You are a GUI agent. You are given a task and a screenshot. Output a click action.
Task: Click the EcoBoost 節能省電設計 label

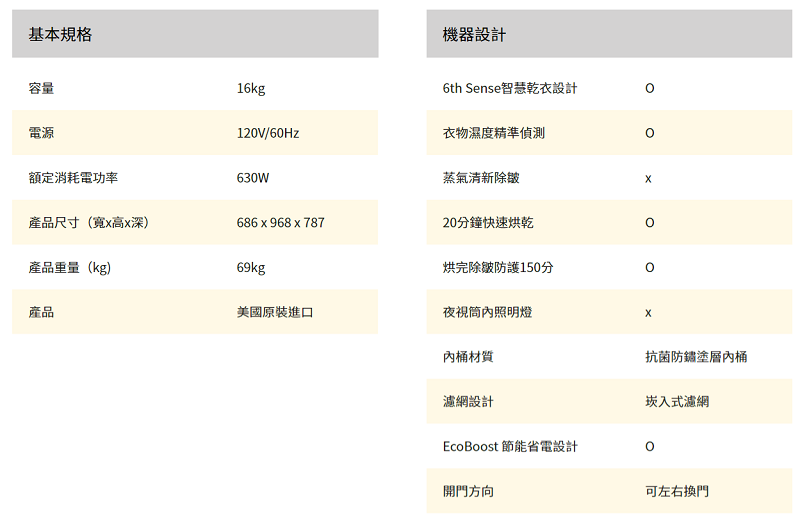(510, 446)
